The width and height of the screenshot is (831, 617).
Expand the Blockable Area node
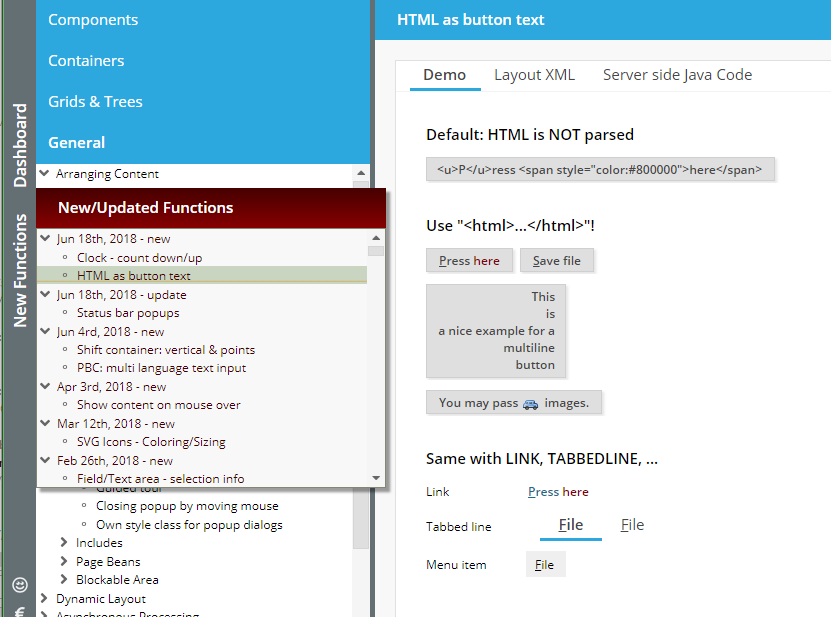coord(66,580)
